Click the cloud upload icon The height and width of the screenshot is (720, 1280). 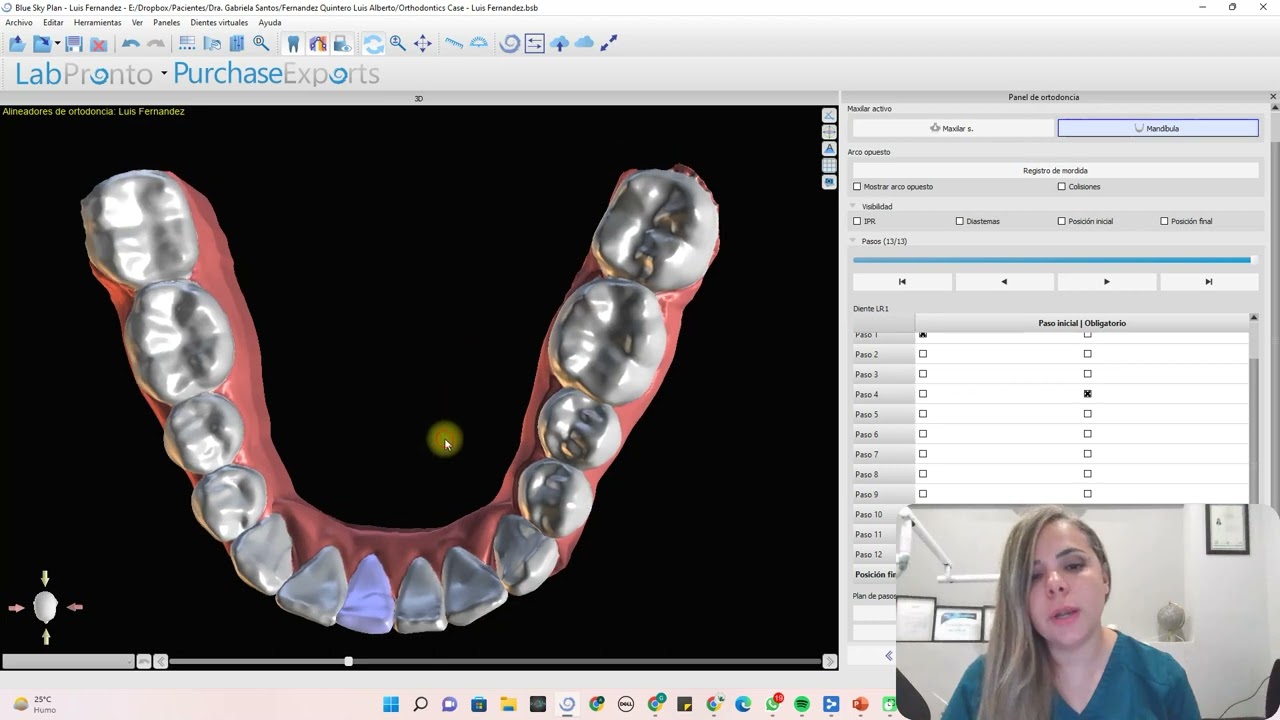[559, 43]
